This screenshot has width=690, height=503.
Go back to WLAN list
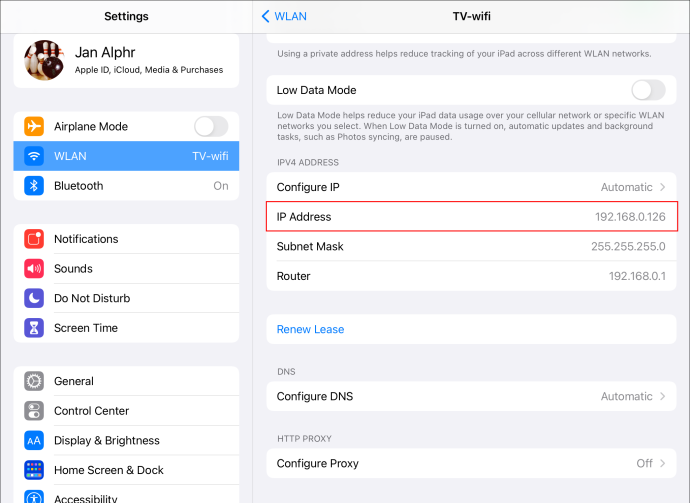[x=284, y=16]
